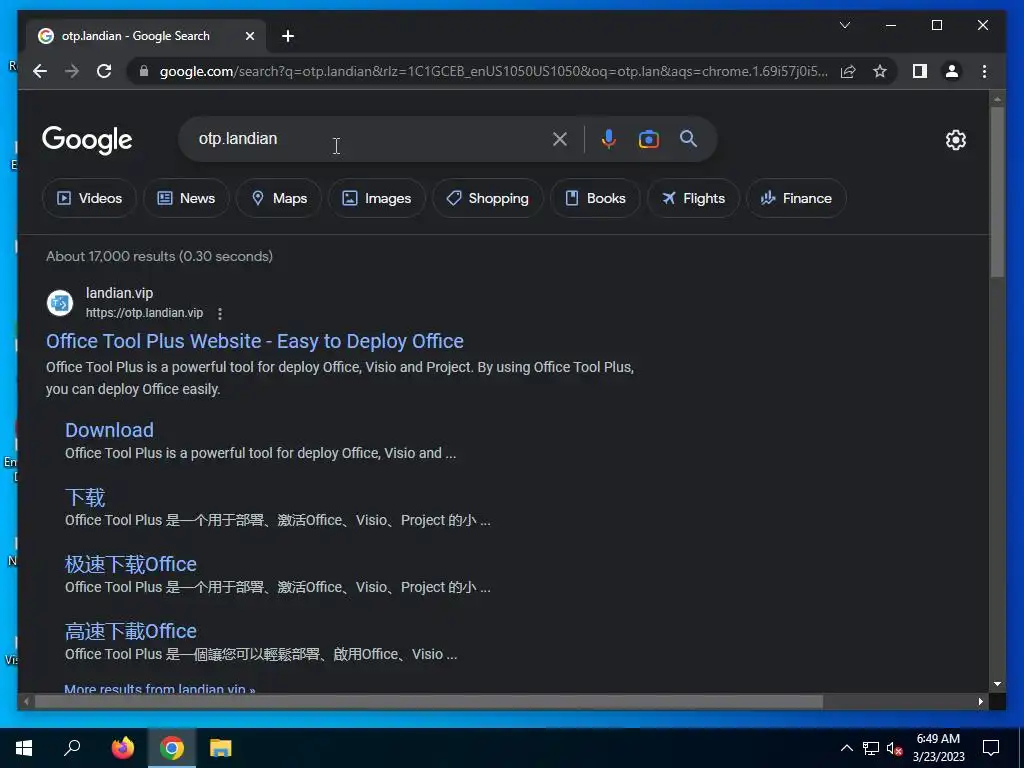
Task: Launch Firefox from the taskbar
Action: pyautogui.click(x=122, y=748)
